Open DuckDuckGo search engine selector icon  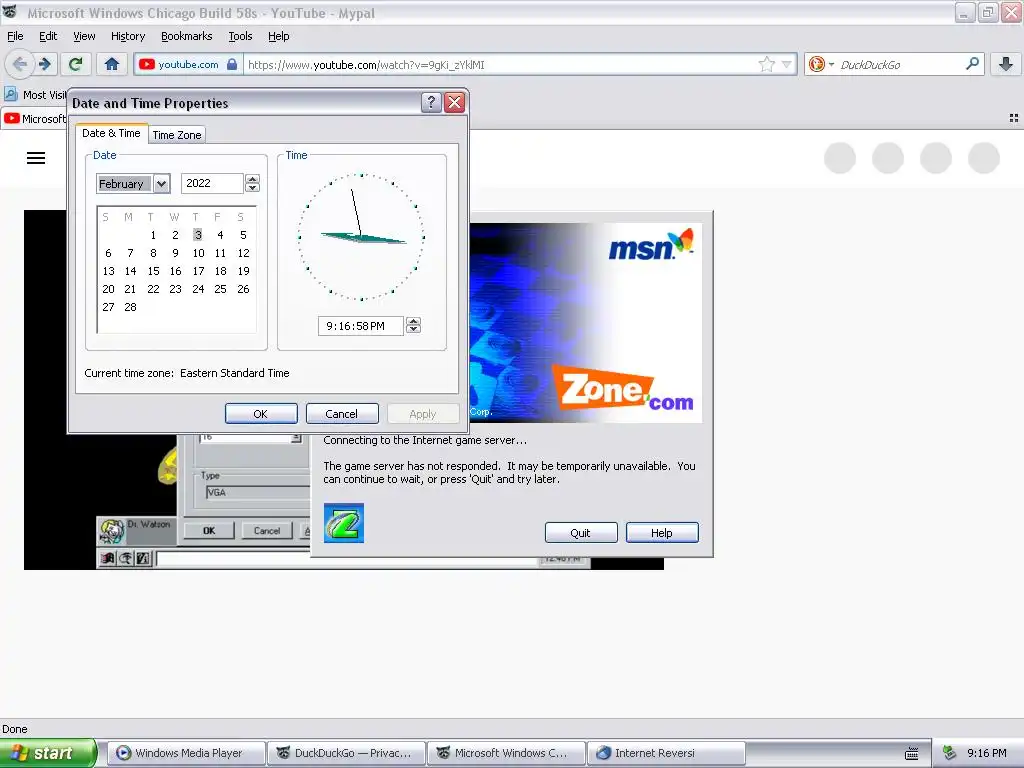(x=820, y=64)
